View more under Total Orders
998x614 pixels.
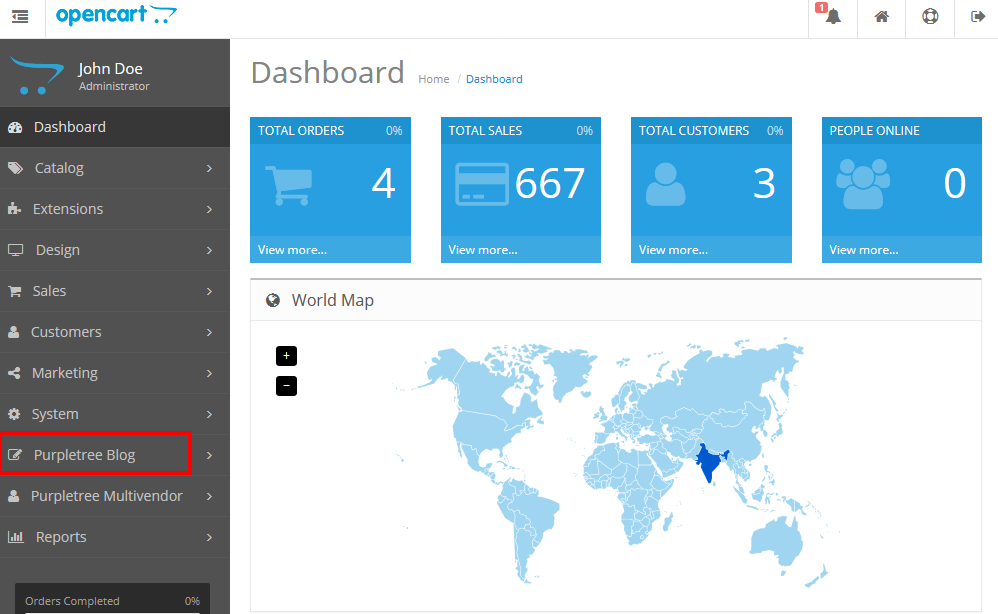(292, 250)
